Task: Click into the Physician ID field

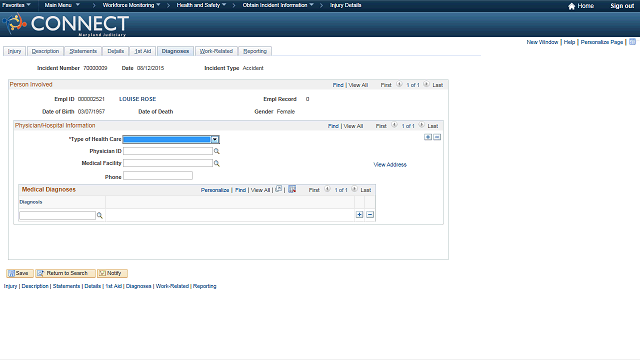Action: [x=168, y=151]
